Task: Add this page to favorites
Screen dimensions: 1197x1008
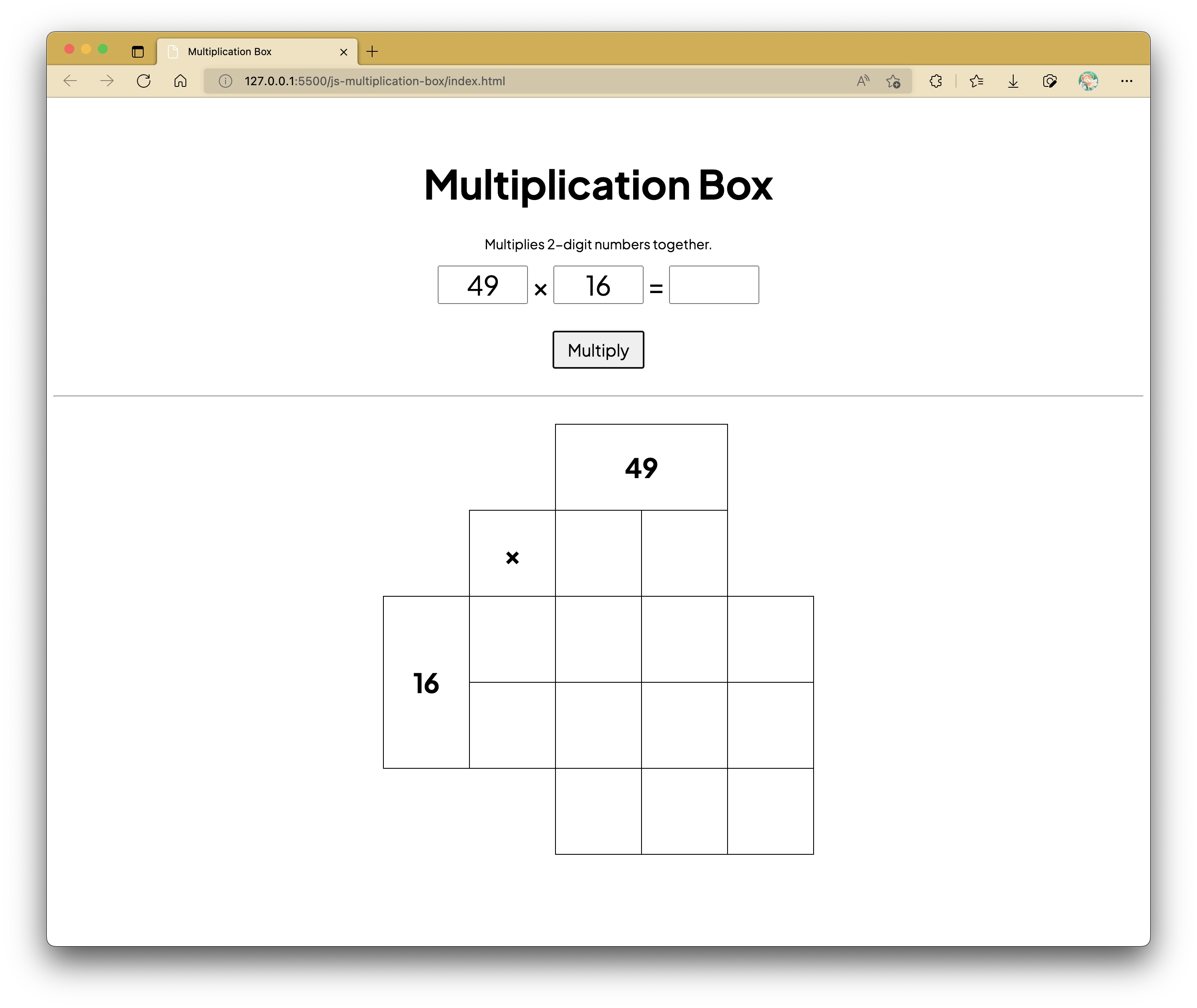Action: [893, 81]
